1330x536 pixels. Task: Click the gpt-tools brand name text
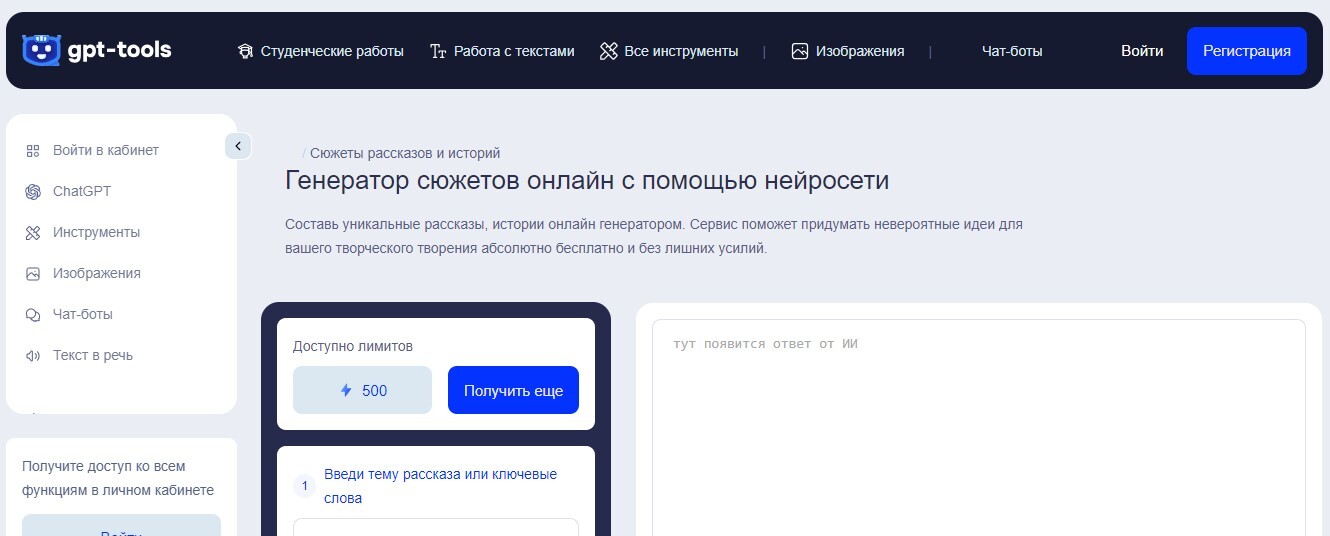click(120, 50)
